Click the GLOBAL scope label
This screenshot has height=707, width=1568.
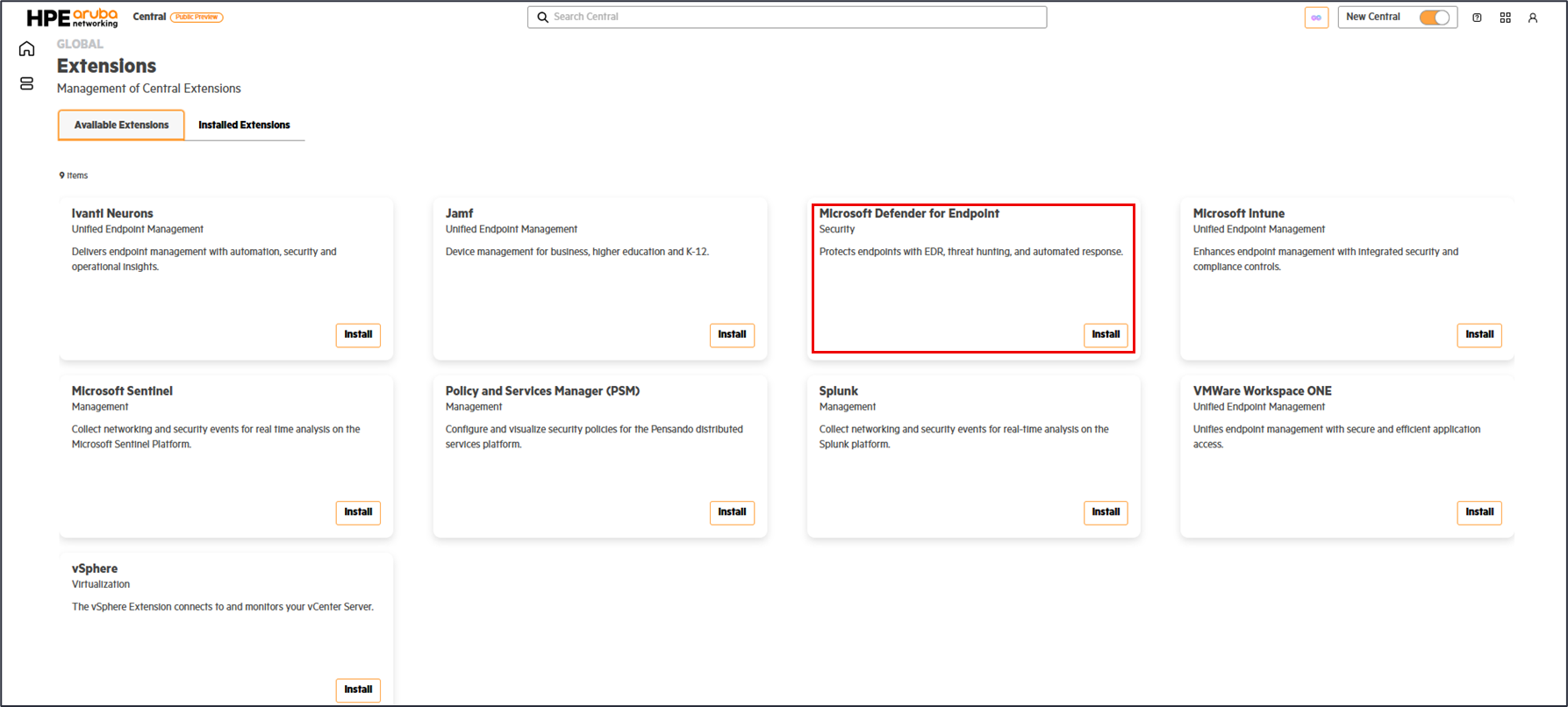coord(80,44)
